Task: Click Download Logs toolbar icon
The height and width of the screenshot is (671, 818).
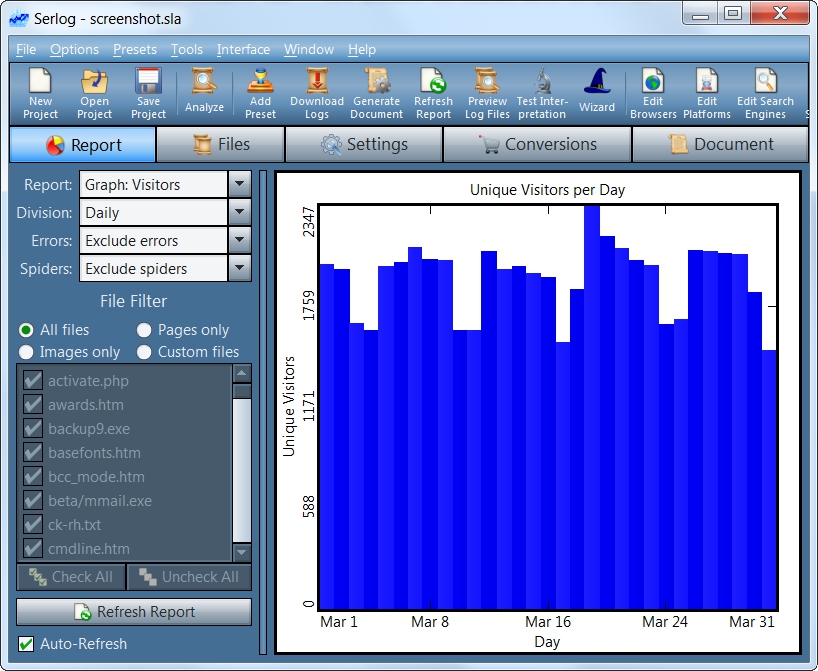Action: pyautogui.click(x=317, y=84)
